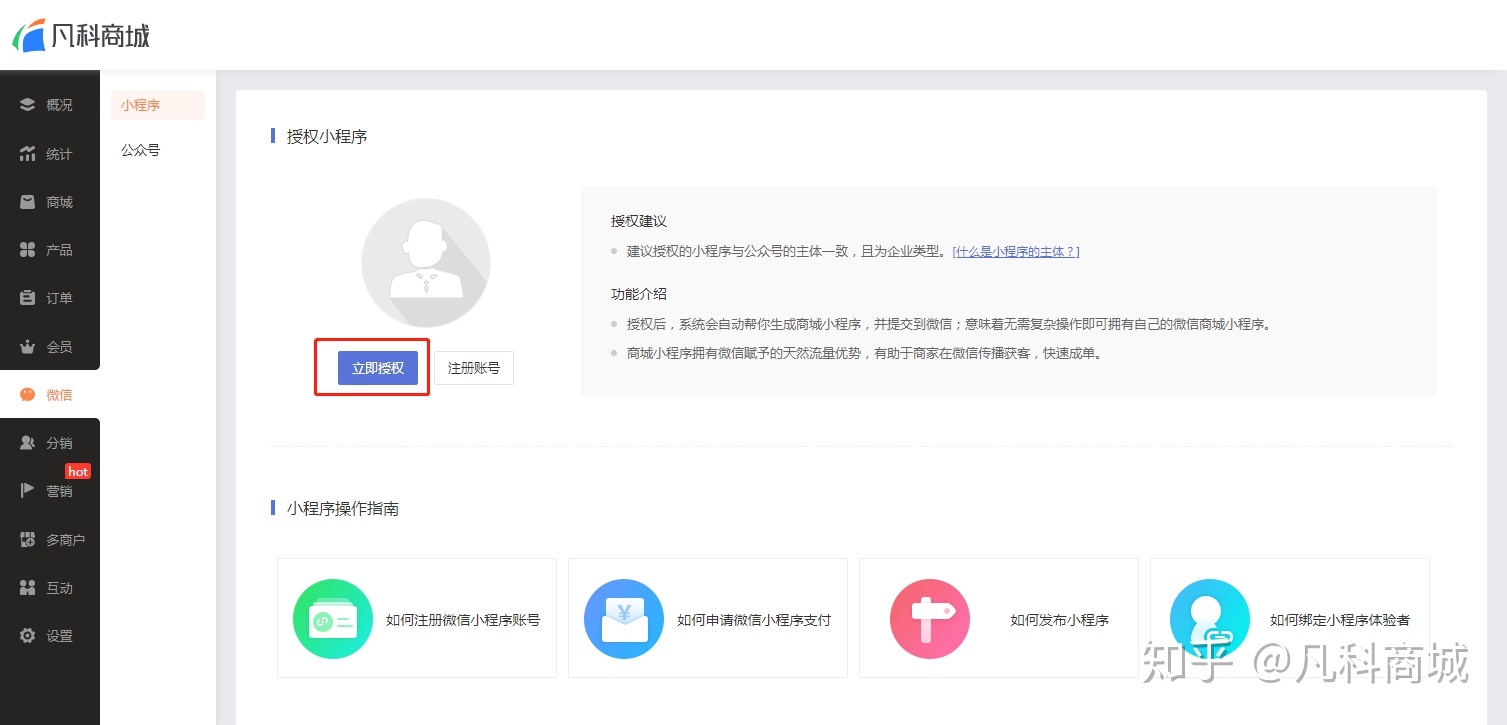Open the 商城 mall section
The width and height of the screenshot is (1507, 725).
(50, 201)
